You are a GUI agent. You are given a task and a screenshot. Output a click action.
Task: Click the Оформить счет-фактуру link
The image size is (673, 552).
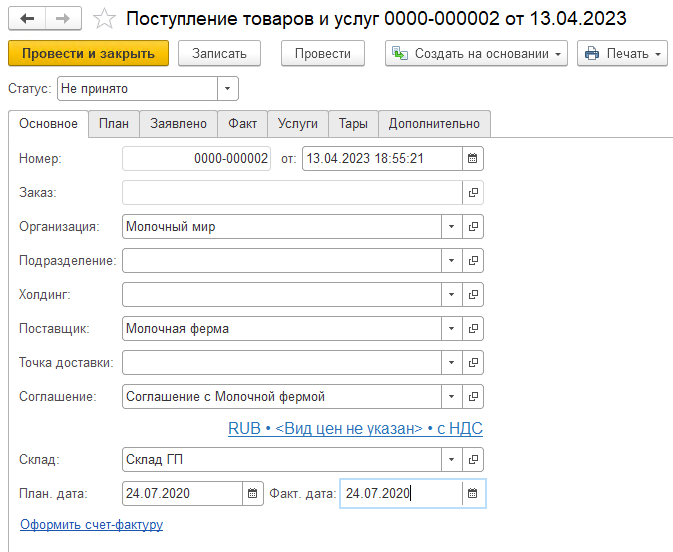pyautogui.click(x=91, y=524)
